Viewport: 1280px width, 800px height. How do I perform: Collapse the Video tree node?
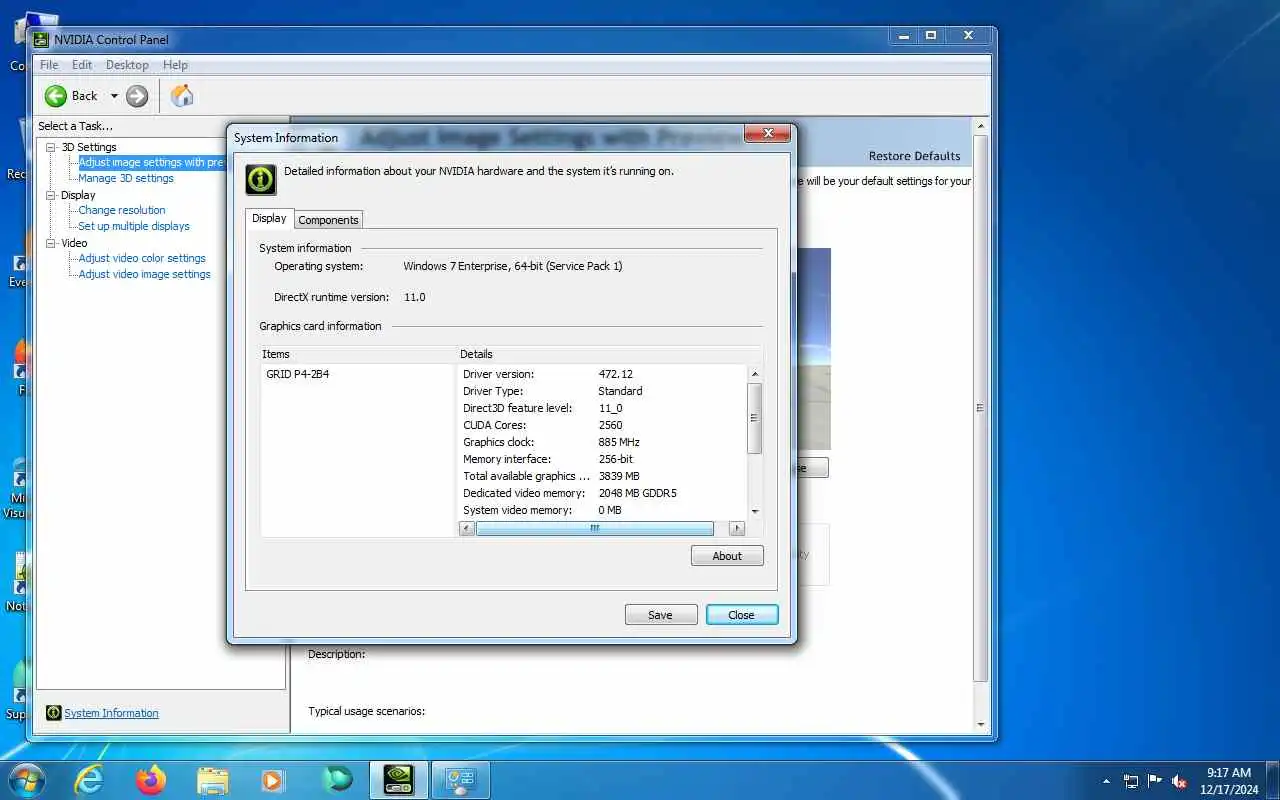51,243
